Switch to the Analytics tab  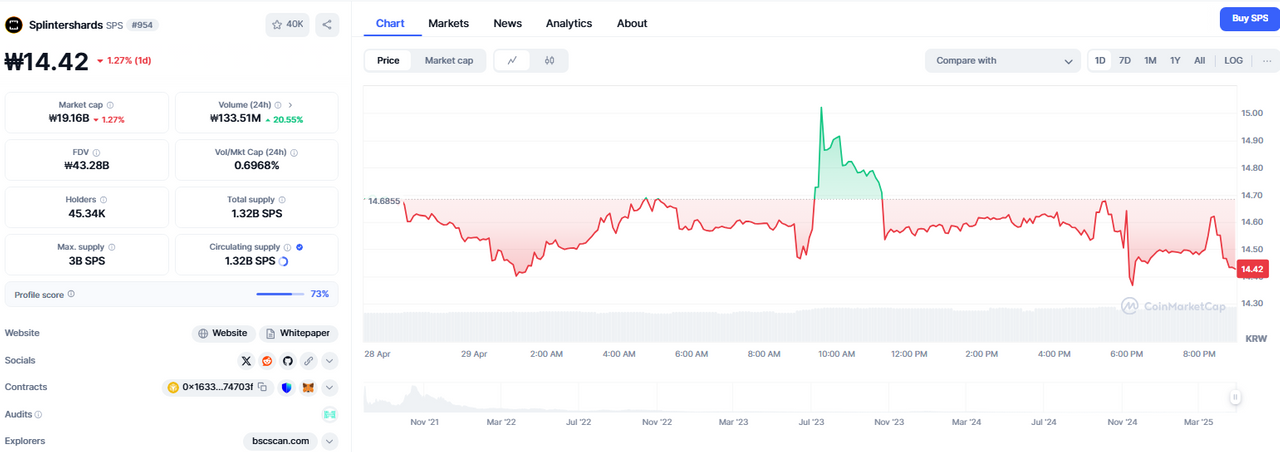point(569,23)
